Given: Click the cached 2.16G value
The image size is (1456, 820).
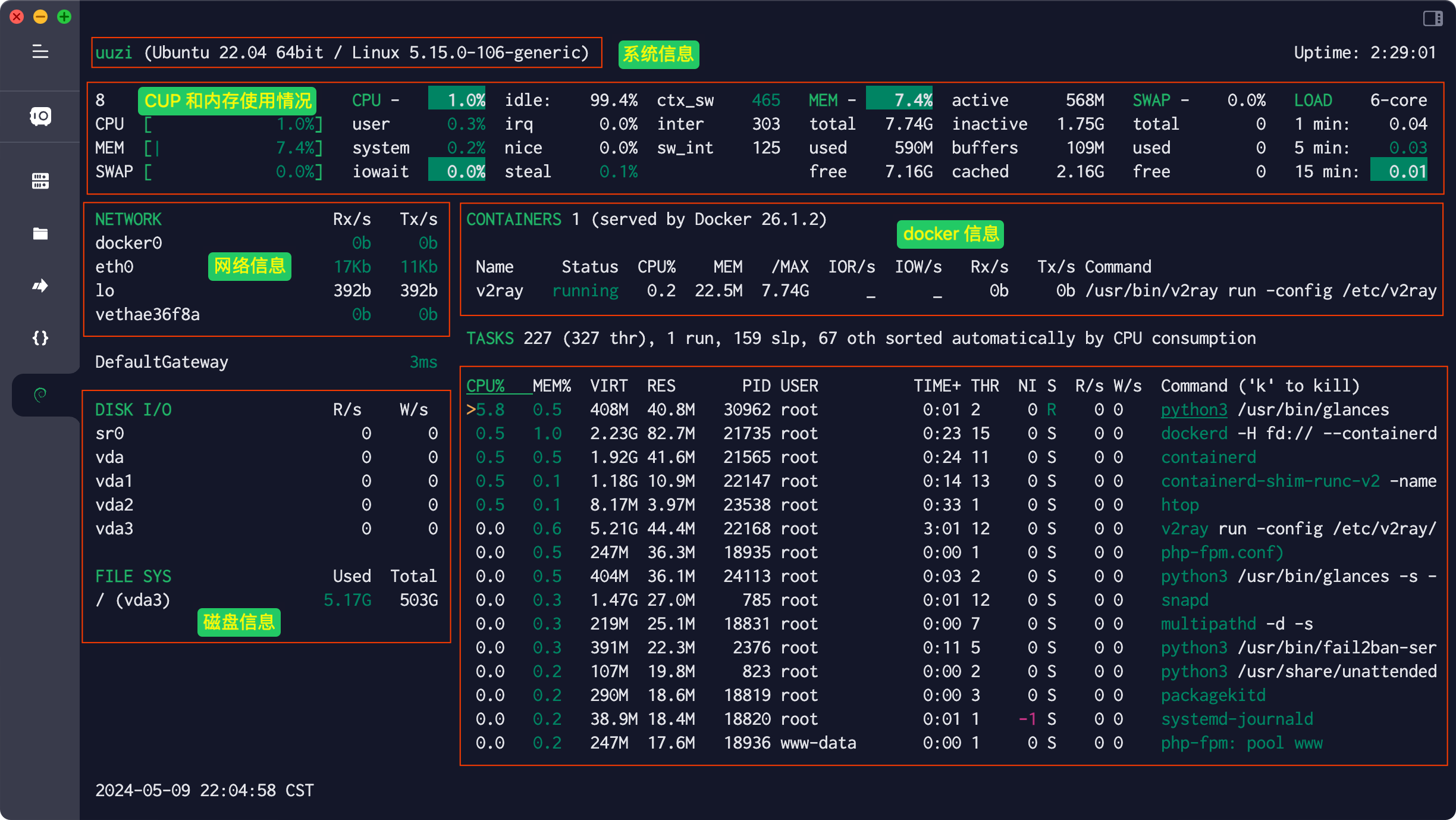Looking at the screenshot, I should pos(1080,171).
